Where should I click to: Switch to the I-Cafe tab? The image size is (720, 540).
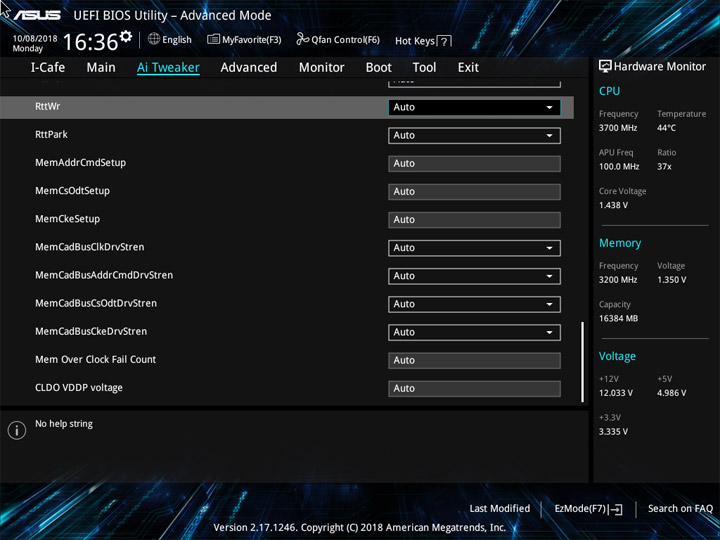point(48,68)
